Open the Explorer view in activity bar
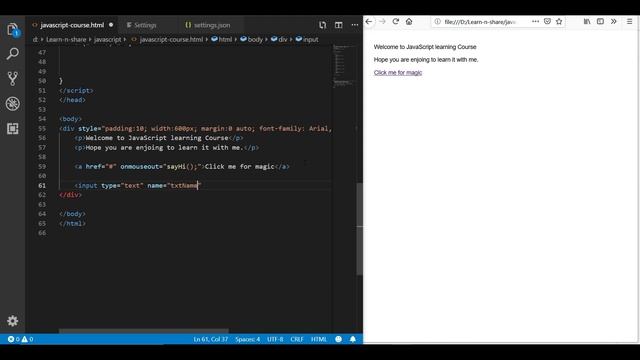The width and height of the screenshot is (640, 360). pyautogui.click(x=13, y=29)
